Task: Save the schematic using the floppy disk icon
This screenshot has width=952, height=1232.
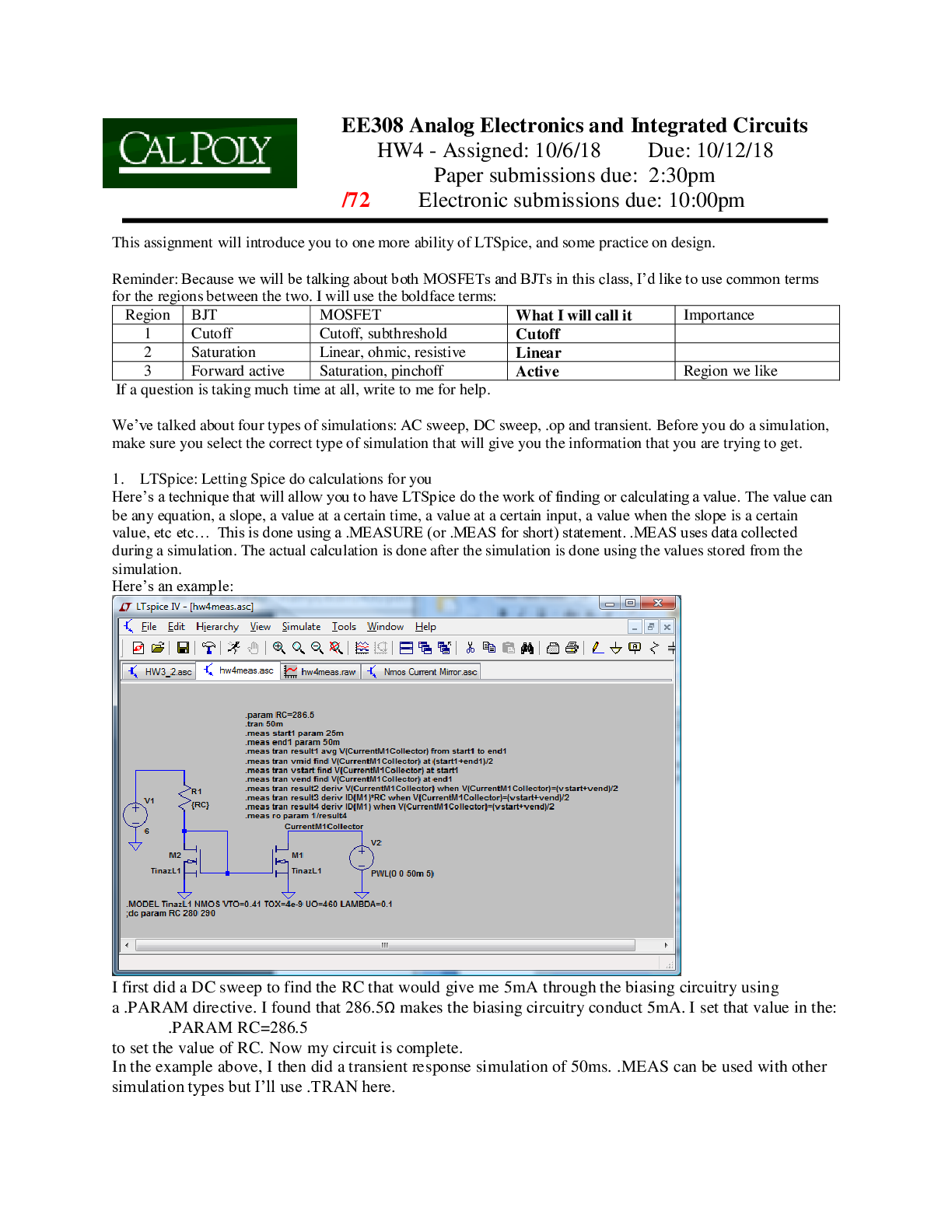Action: coord(183,648)
